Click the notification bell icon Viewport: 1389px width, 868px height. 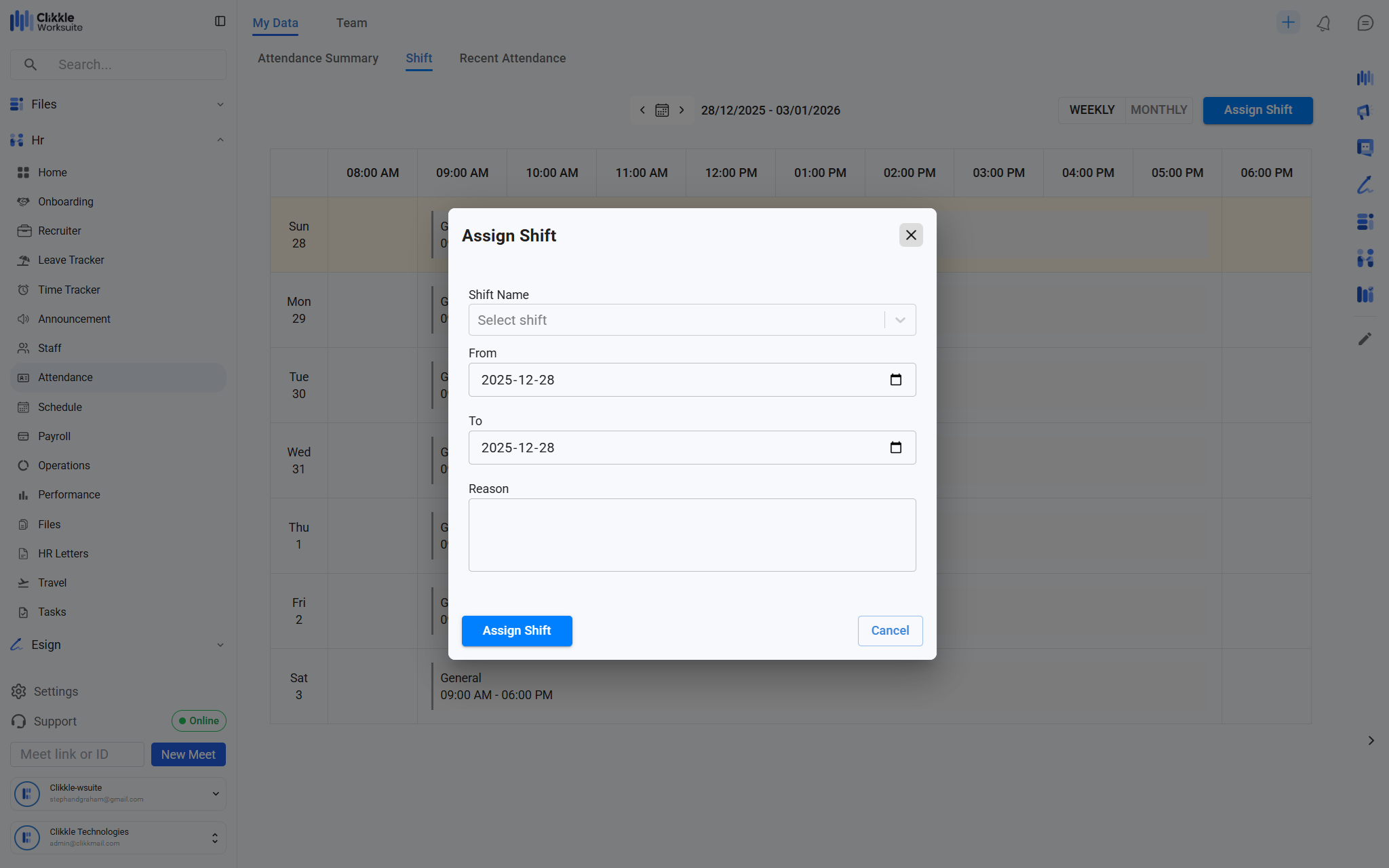point(1323,23)
